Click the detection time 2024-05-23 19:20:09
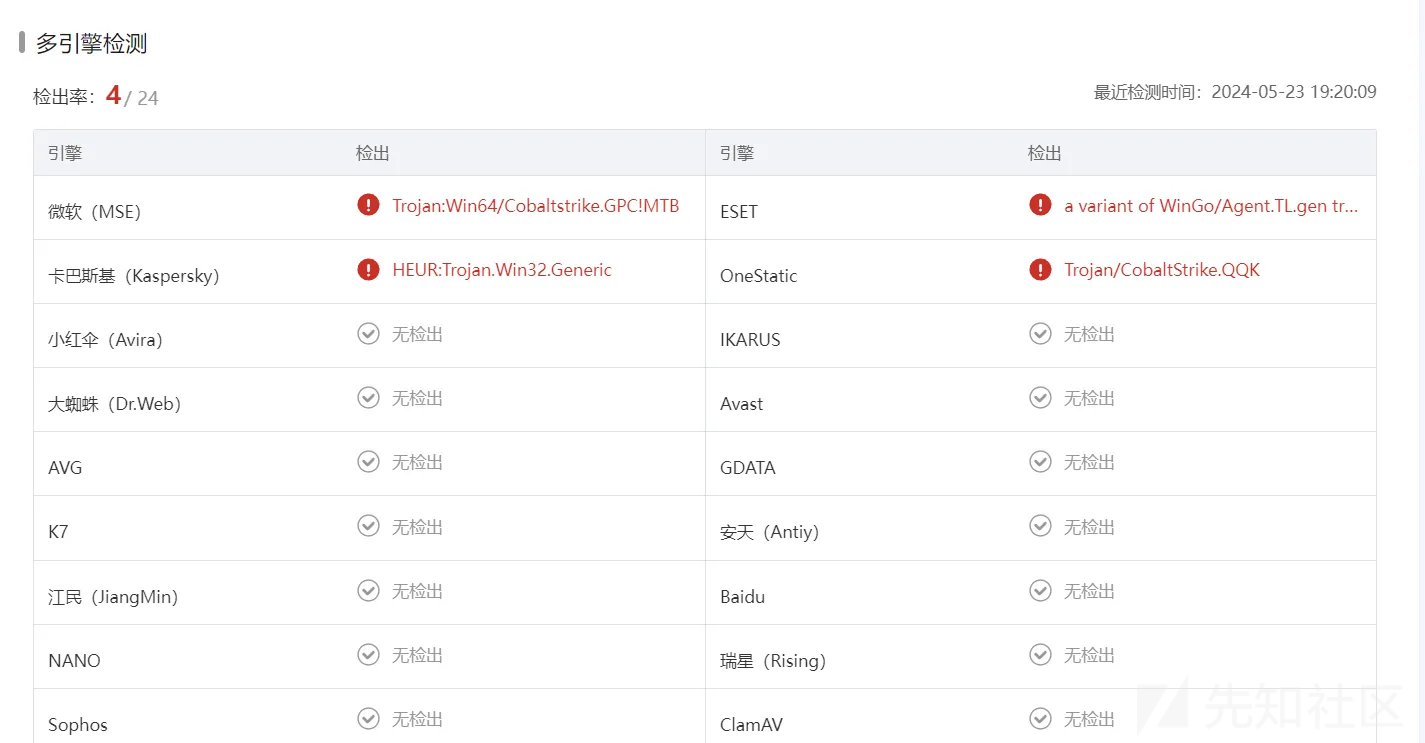The width and height of the screenshot is (1425, 743). [1294, 92]
